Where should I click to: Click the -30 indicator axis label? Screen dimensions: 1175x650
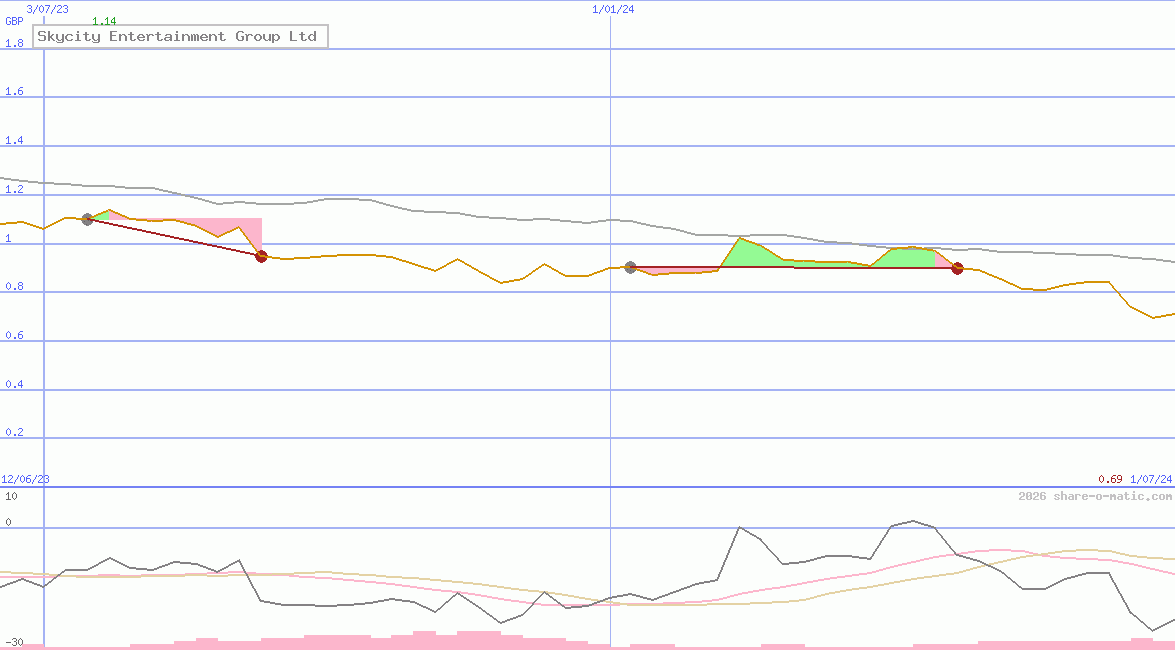[14, 643]
